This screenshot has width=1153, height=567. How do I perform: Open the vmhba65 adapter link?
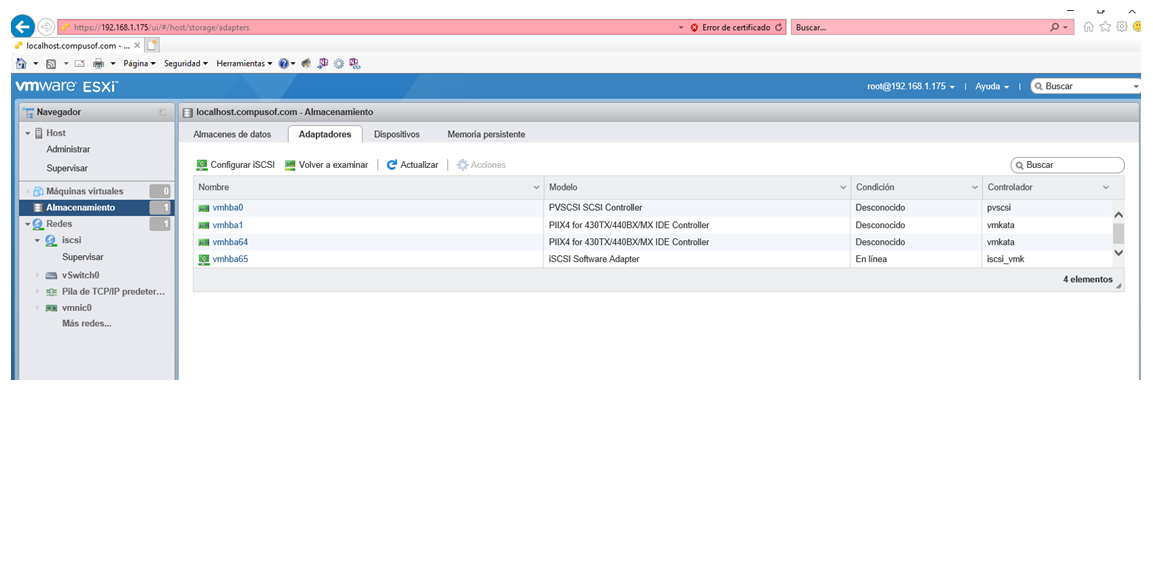coord(230,259)
